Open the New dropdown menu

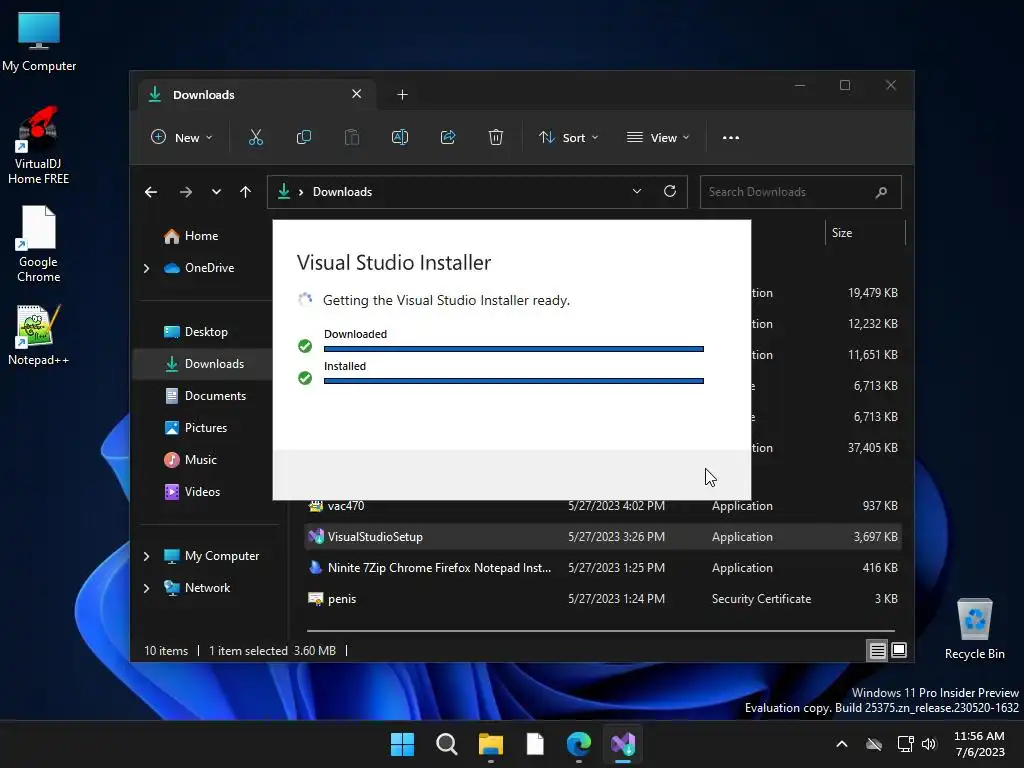[x=182, y=138]
